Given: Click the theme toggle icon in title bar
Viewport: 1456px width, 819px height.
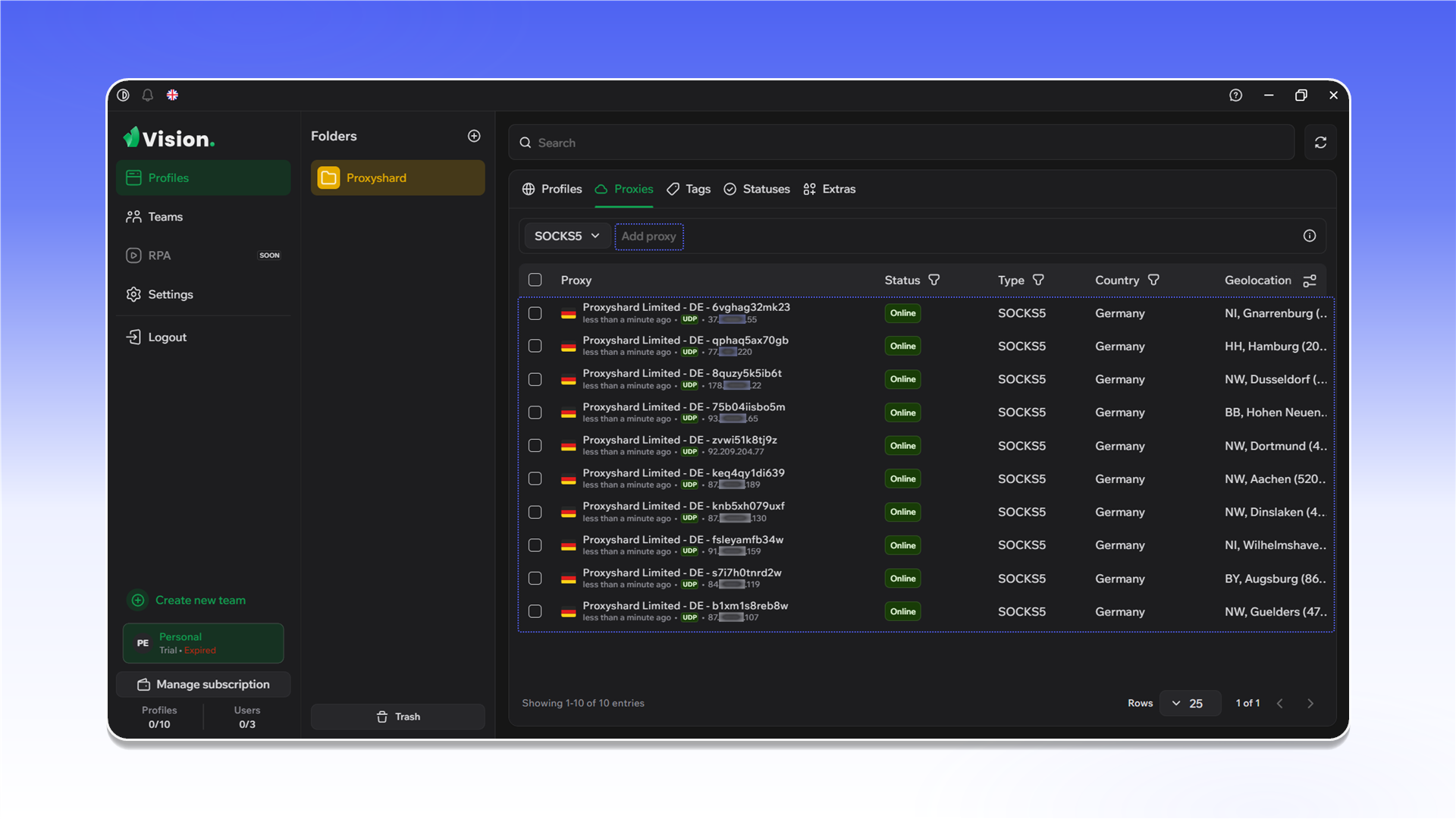Looking at the screenshot, I should pyautogui.click(x=124, y=95).
